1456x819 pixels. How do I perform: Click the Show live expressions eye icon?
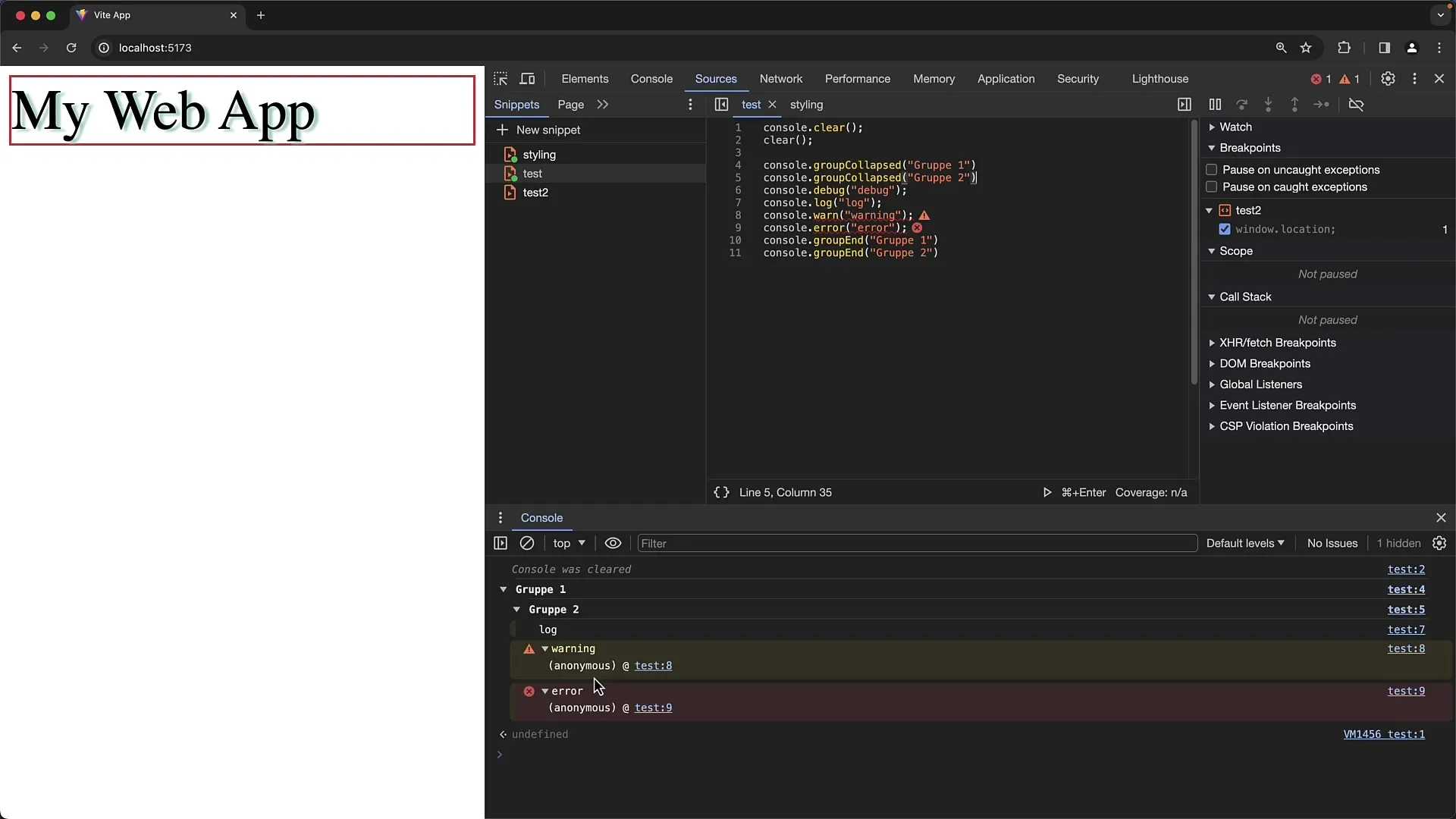coord(613,543)
